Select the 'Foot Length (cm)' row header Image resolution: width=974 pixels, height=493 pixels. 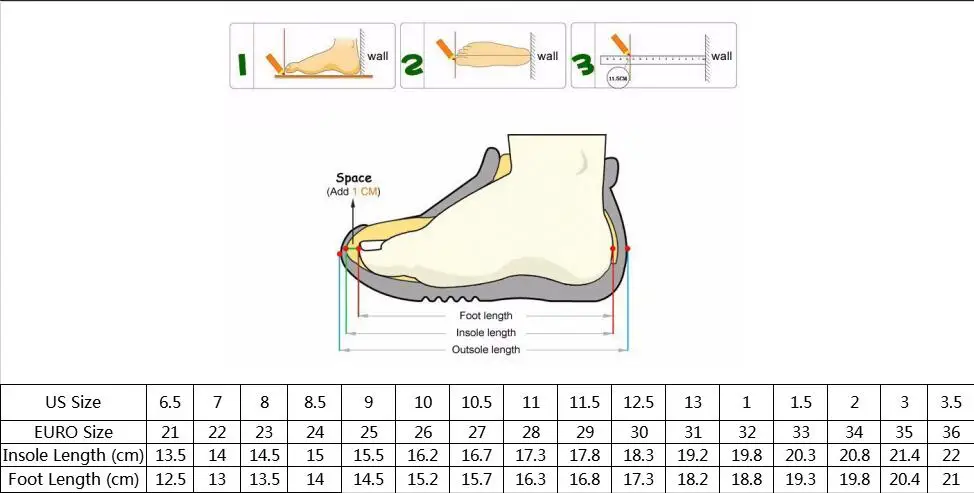click(x=73, y=480)
